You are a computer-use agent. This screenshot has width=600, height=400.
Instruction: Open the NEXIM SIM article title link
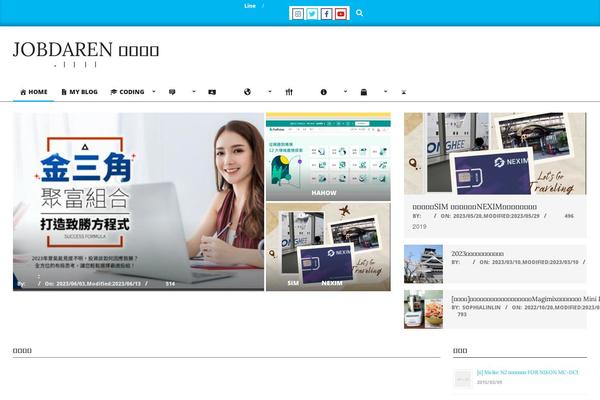(474, 207)
